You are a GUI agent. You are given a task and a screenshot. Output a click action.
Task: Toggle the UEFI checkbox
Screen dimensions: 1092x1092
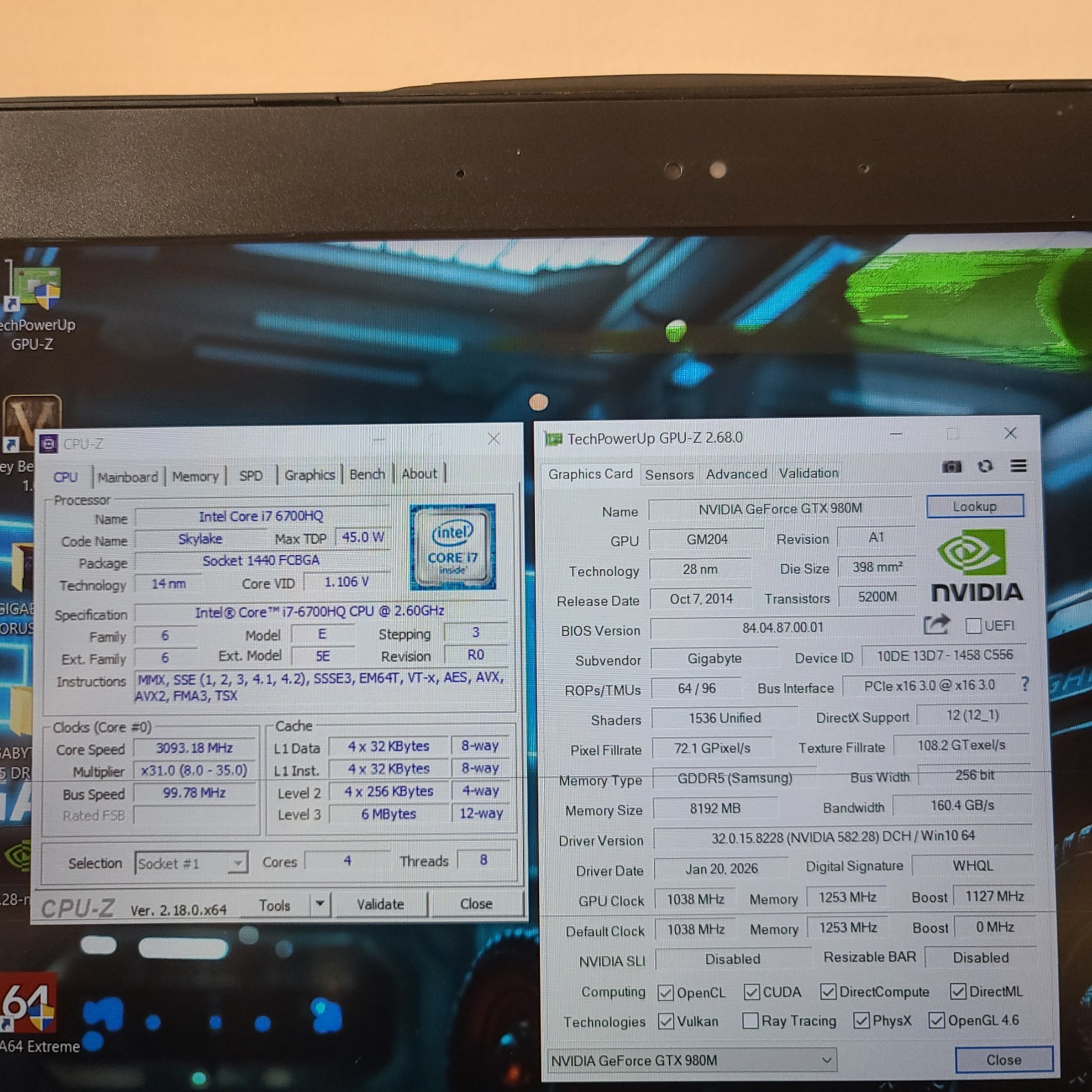pyautogui.click(x=974, y=626)
